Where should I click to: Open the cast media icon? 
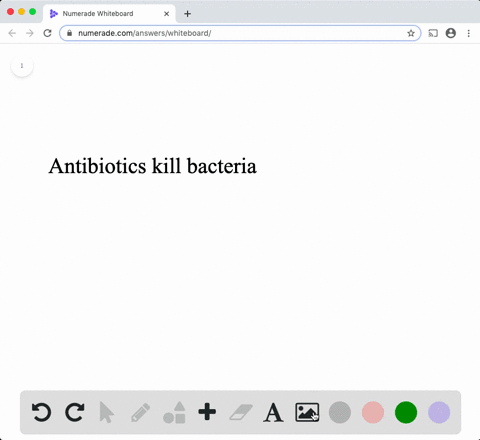click(433, 33)
